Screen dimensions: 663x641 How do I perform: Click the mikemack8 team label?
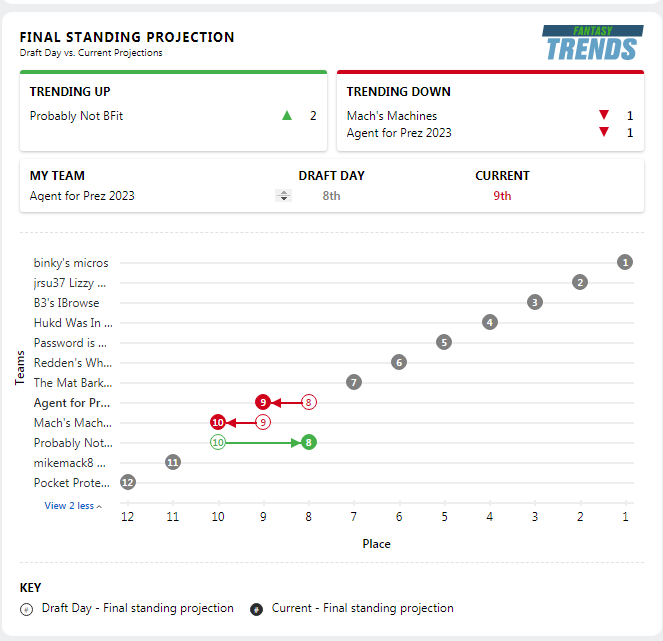[70, 463]
